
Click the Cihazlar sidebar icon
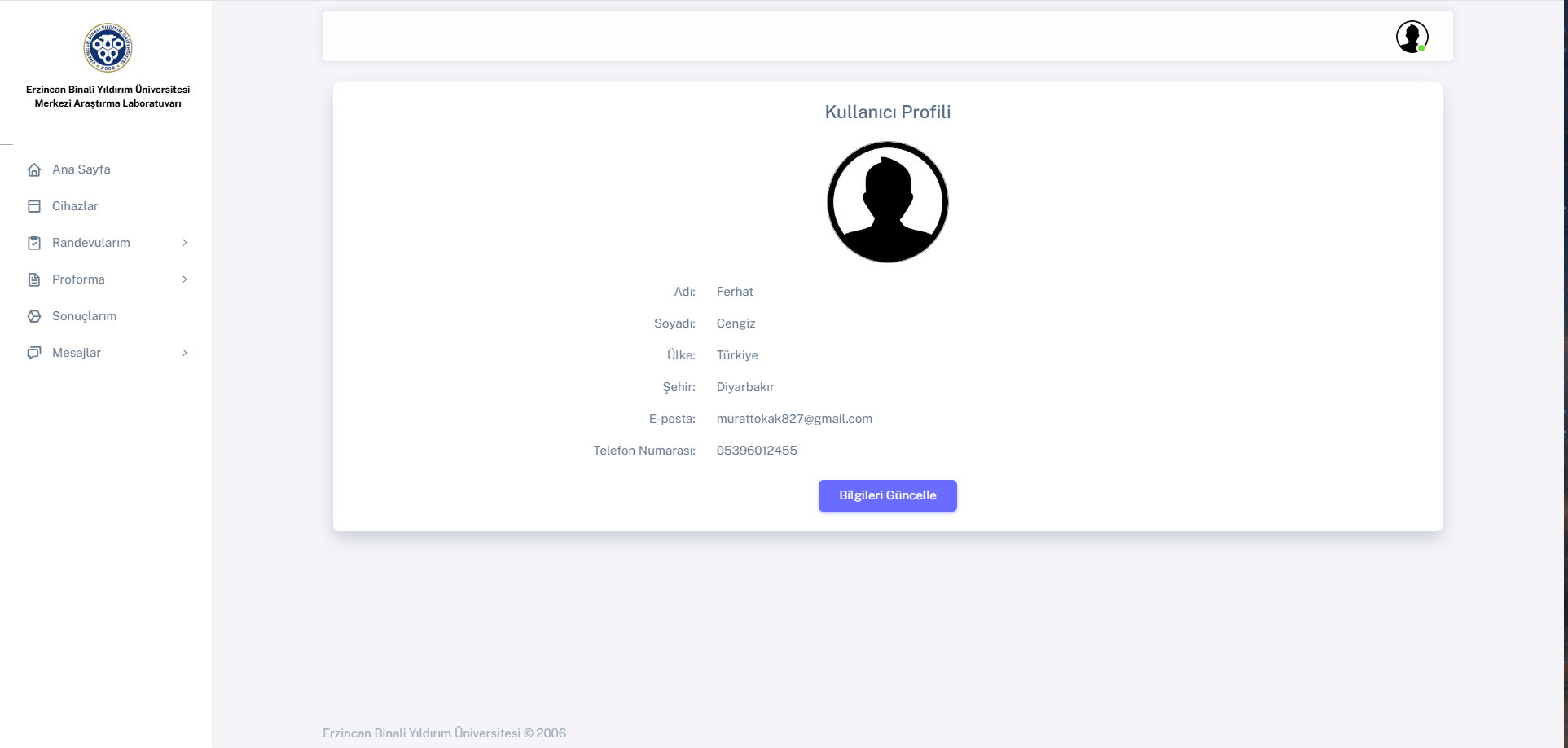(34, 206)
